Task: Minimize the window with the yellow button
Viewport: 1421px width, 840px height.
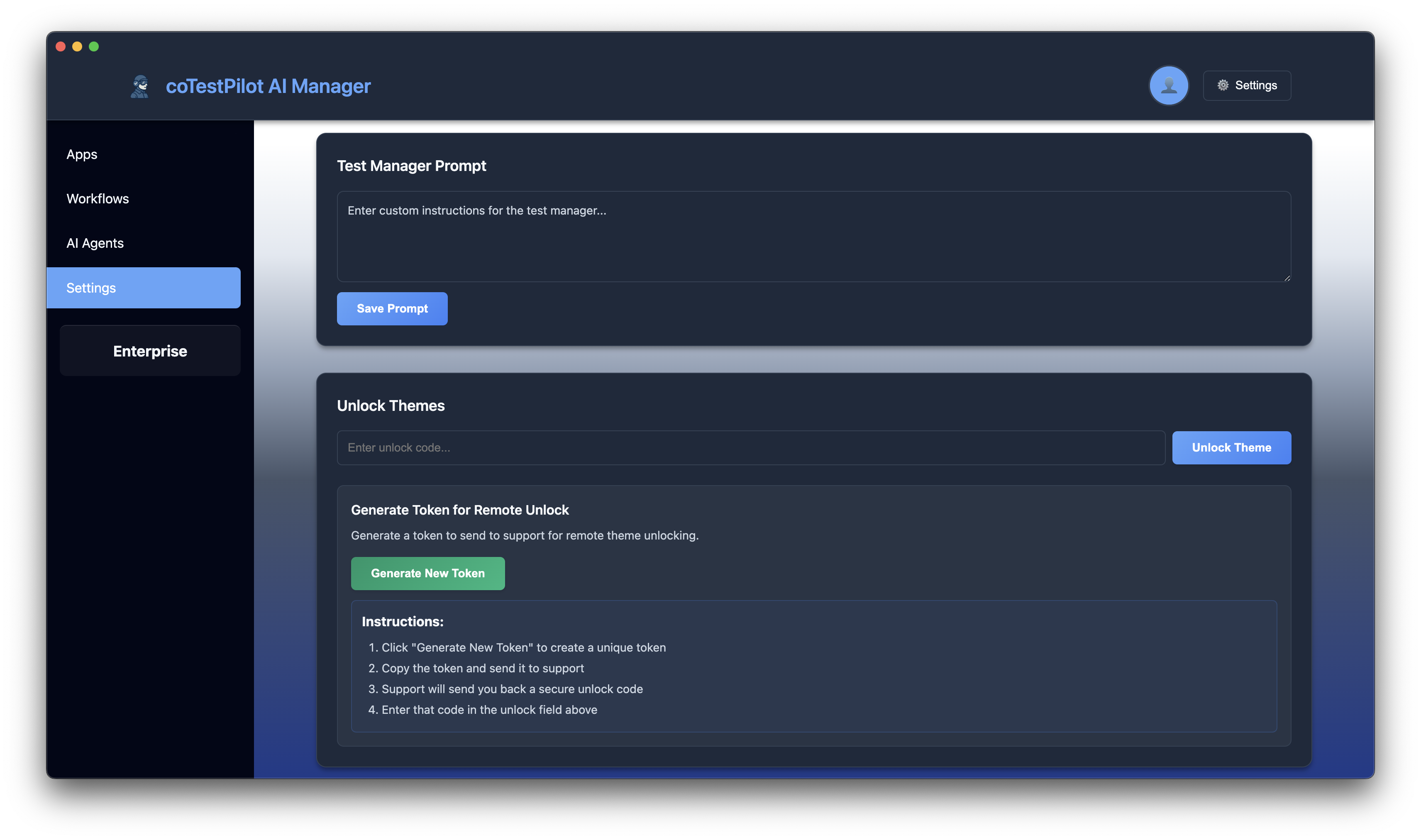Action: 77,46
